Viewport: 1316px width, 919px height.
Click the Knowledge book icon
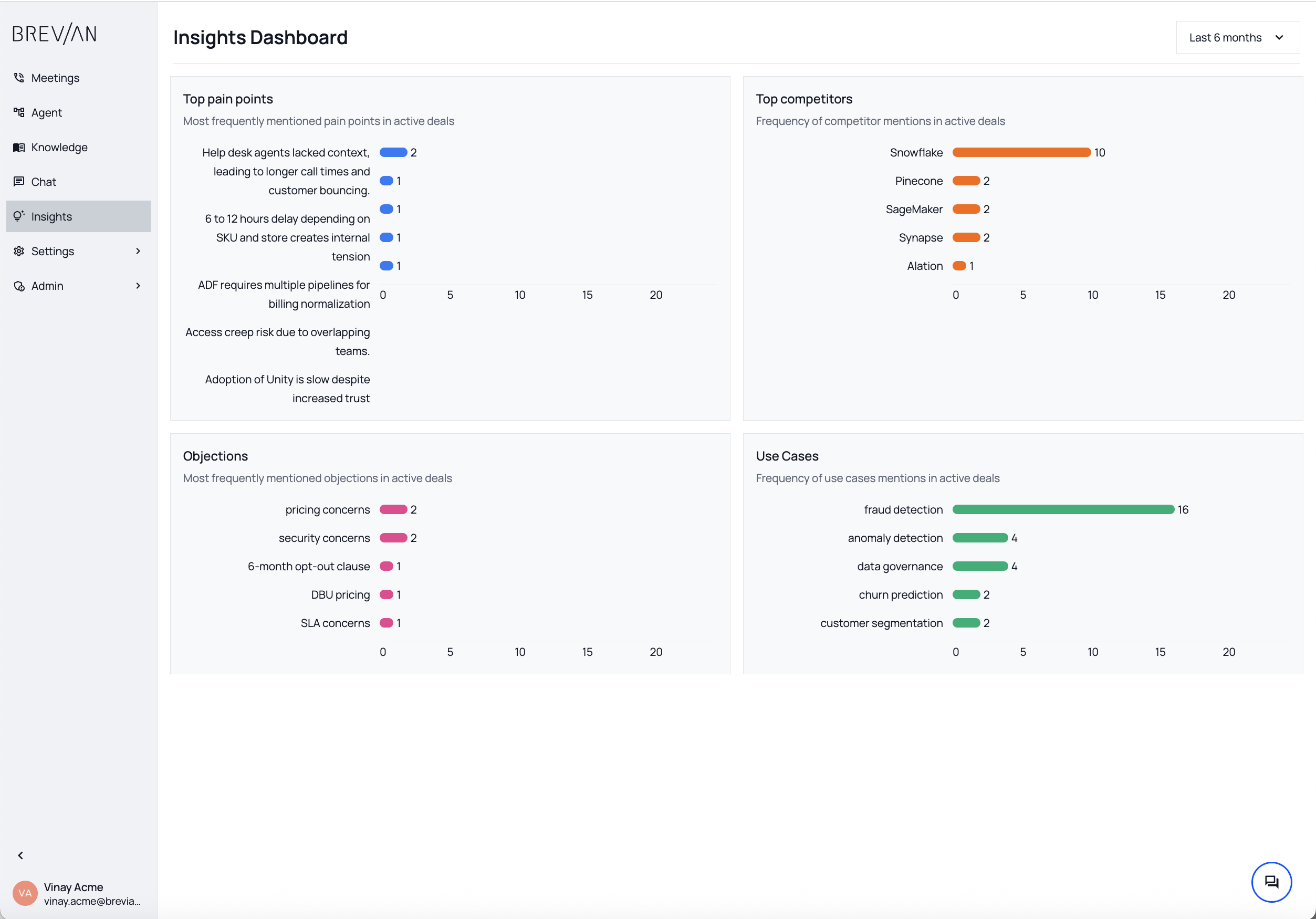click(x=19, y=148)
